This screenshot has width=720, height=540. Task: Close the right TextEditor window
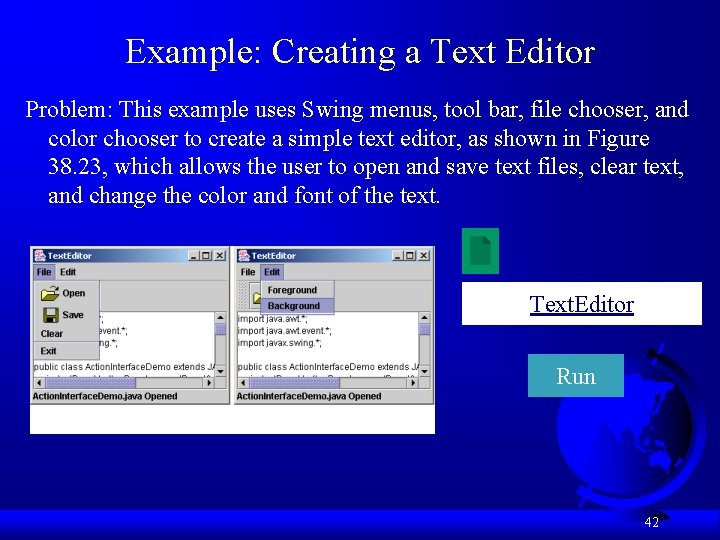coord(424,256)
